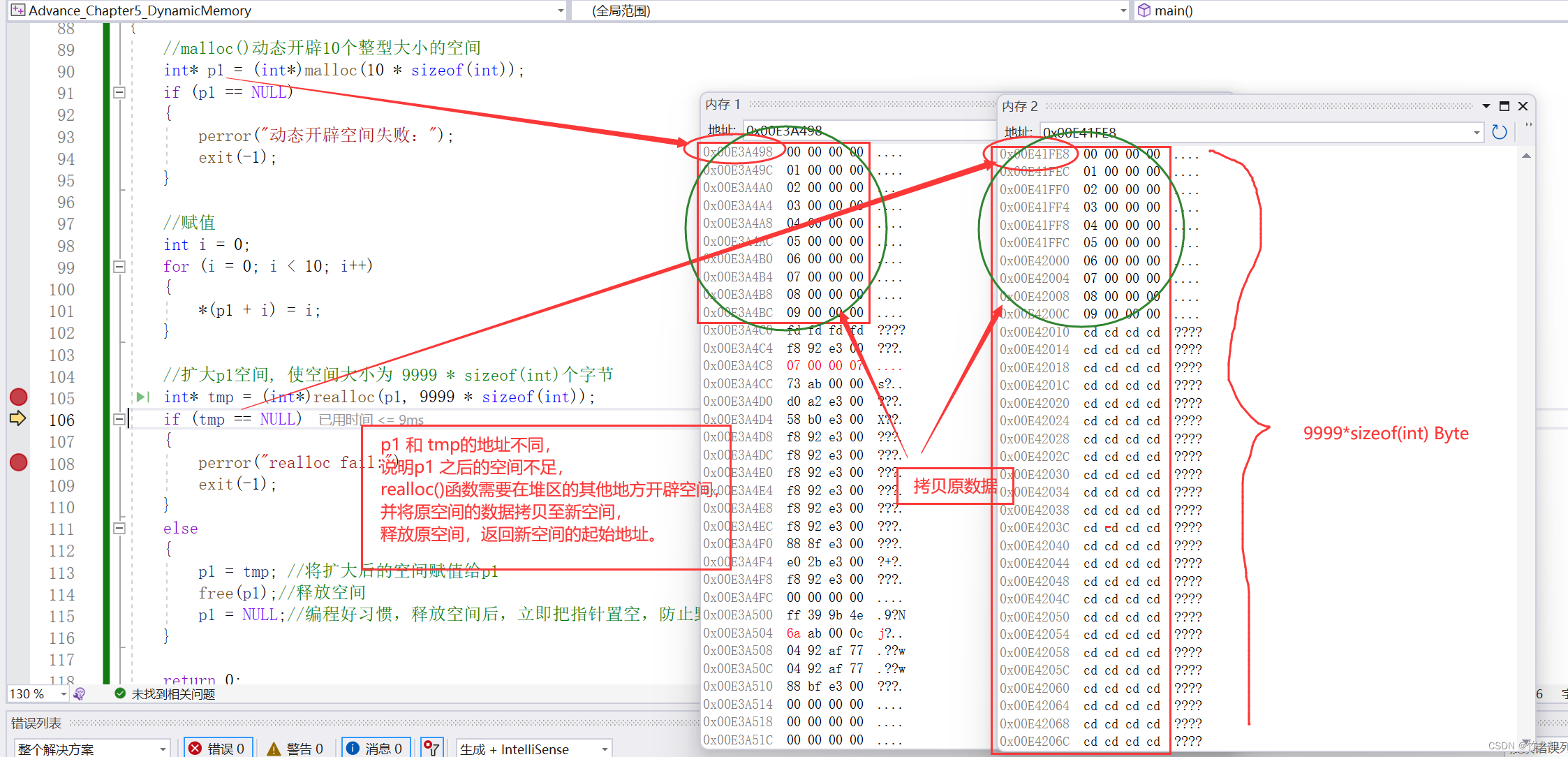Open the (全局范围) scope dropdown
1568x757 pixels.
point(1122,10)
